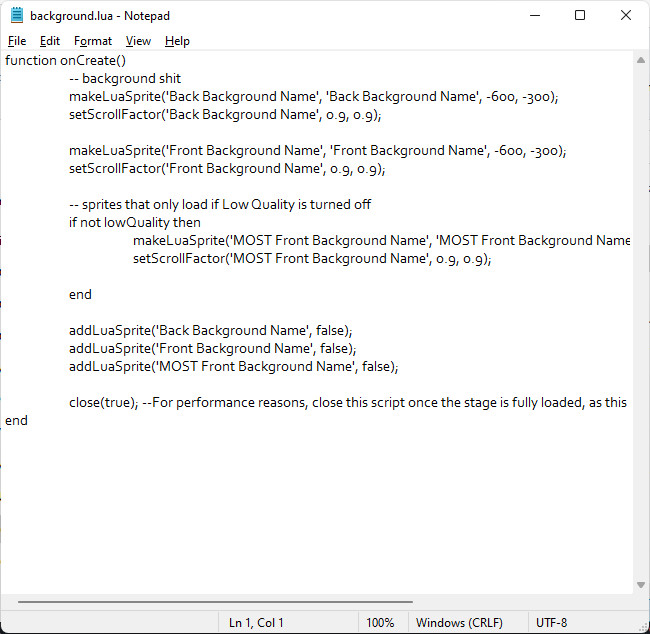Click the horizontal scrollbar thumb
This screenshot has height=634, width=650.
click(x=215, y=602)
